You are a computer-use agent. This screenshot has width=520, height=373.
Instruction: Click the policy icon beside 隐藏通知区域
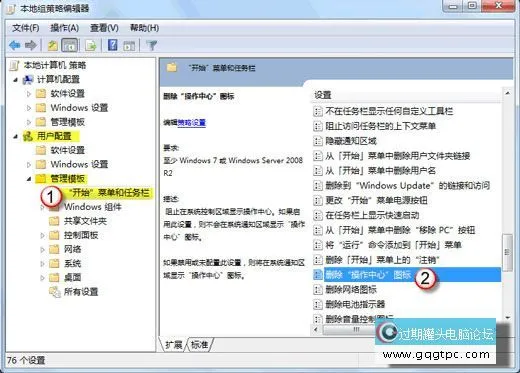coord(318,141)
